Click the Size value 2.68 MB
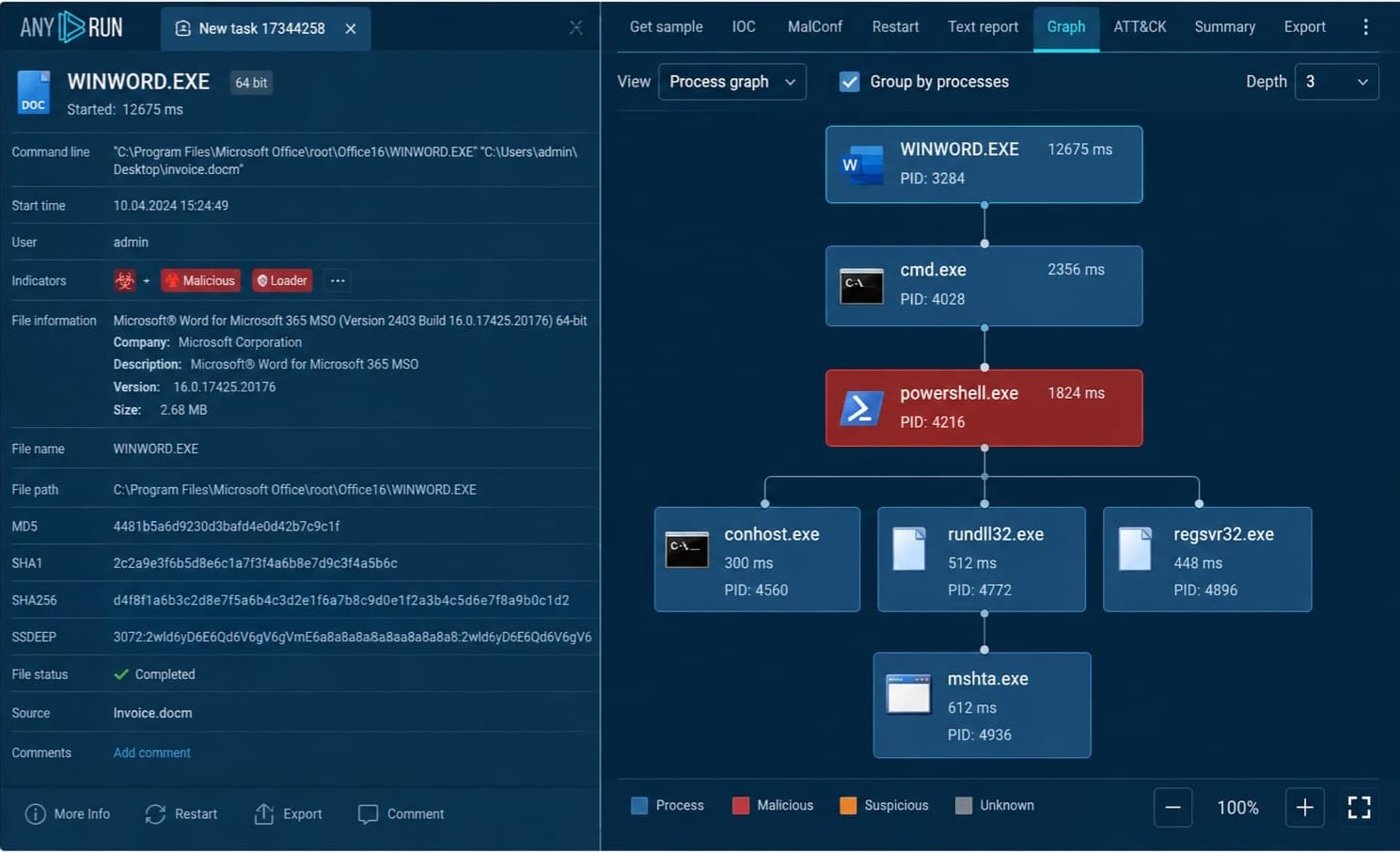Image resolution: width=1400 pixels, height=852 pixels. pos(184,410)
